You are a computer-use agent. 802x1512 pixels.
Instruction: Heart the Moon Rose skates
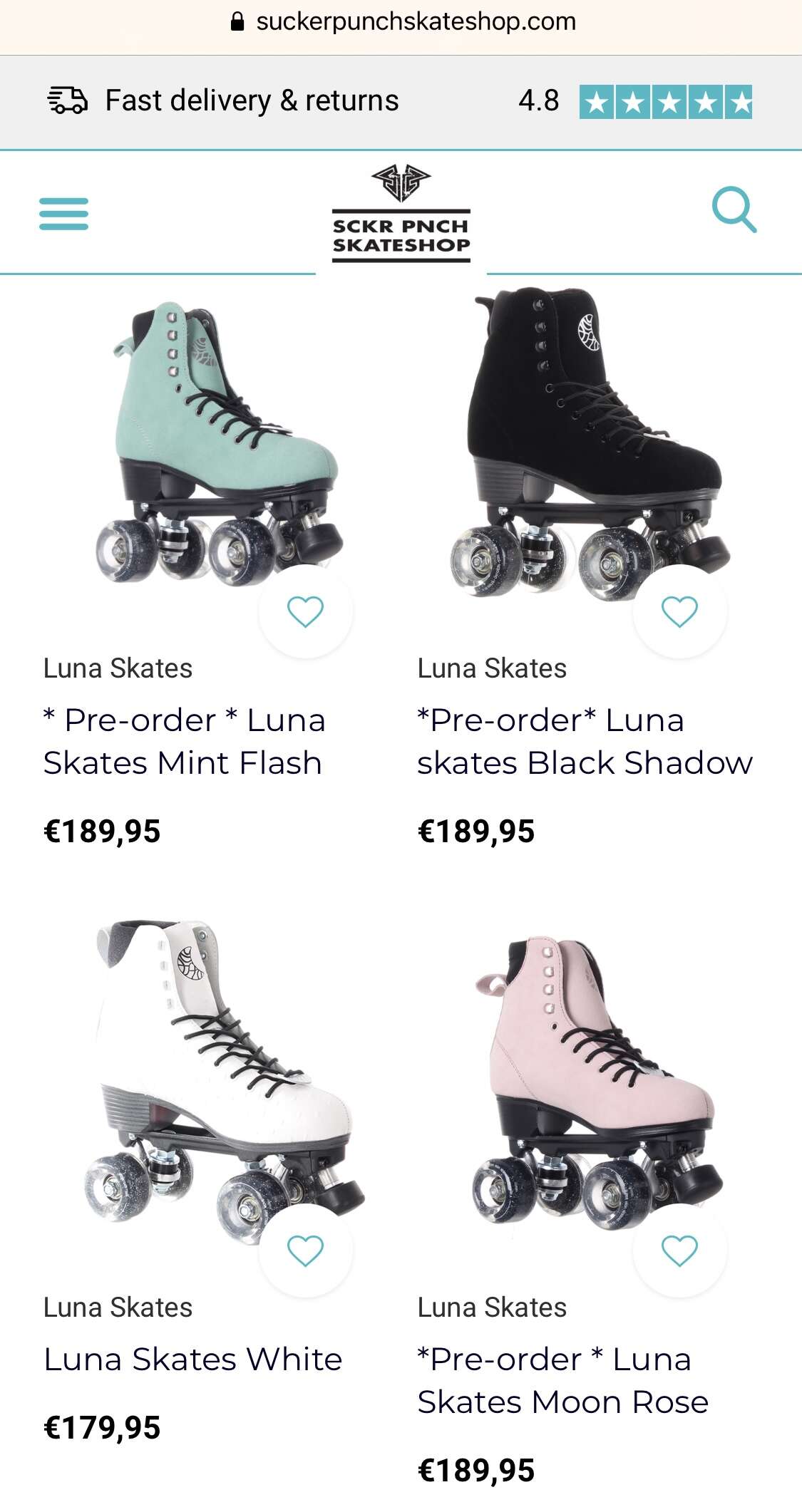coord(679,1250)
